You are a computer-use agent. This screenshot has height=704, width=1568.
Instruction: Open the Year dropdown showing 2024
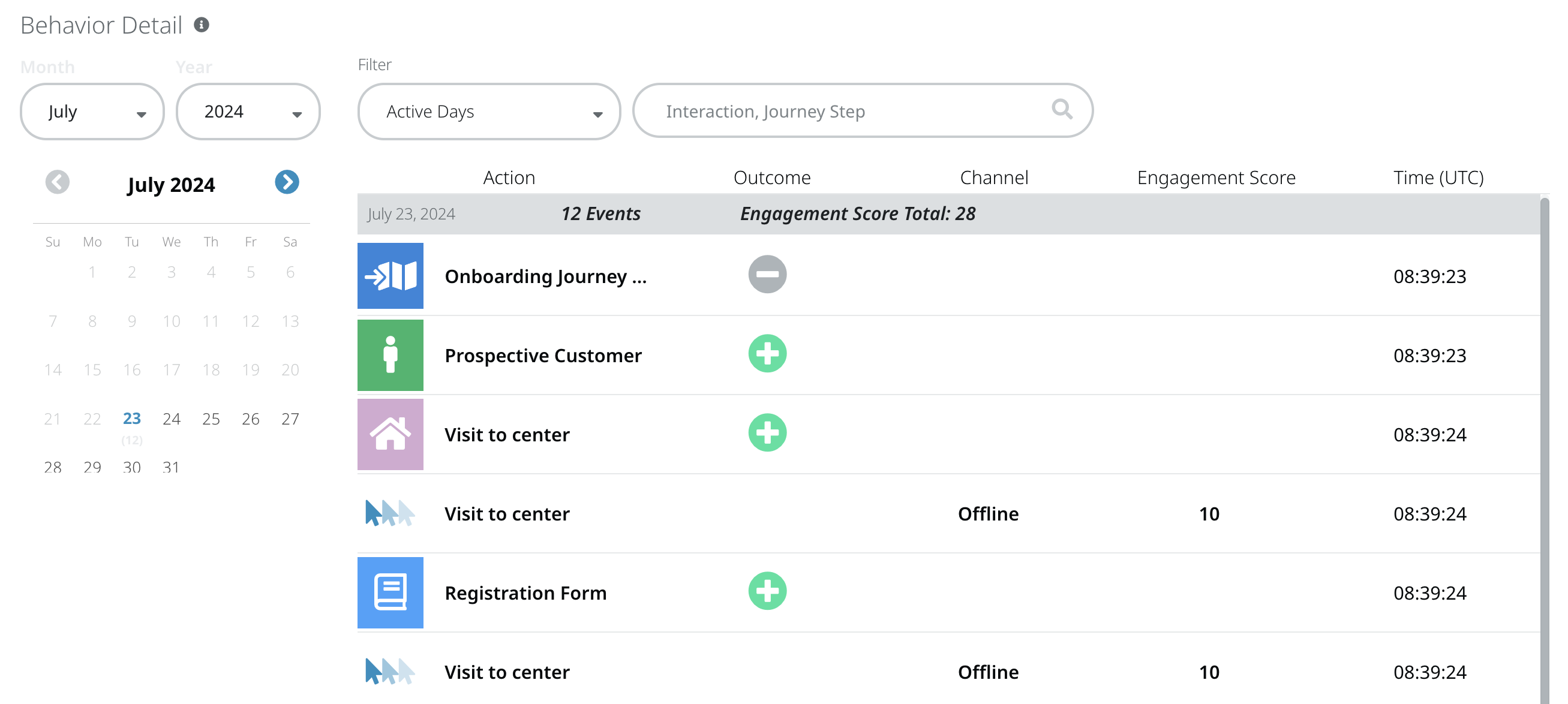tap(248, 112)
